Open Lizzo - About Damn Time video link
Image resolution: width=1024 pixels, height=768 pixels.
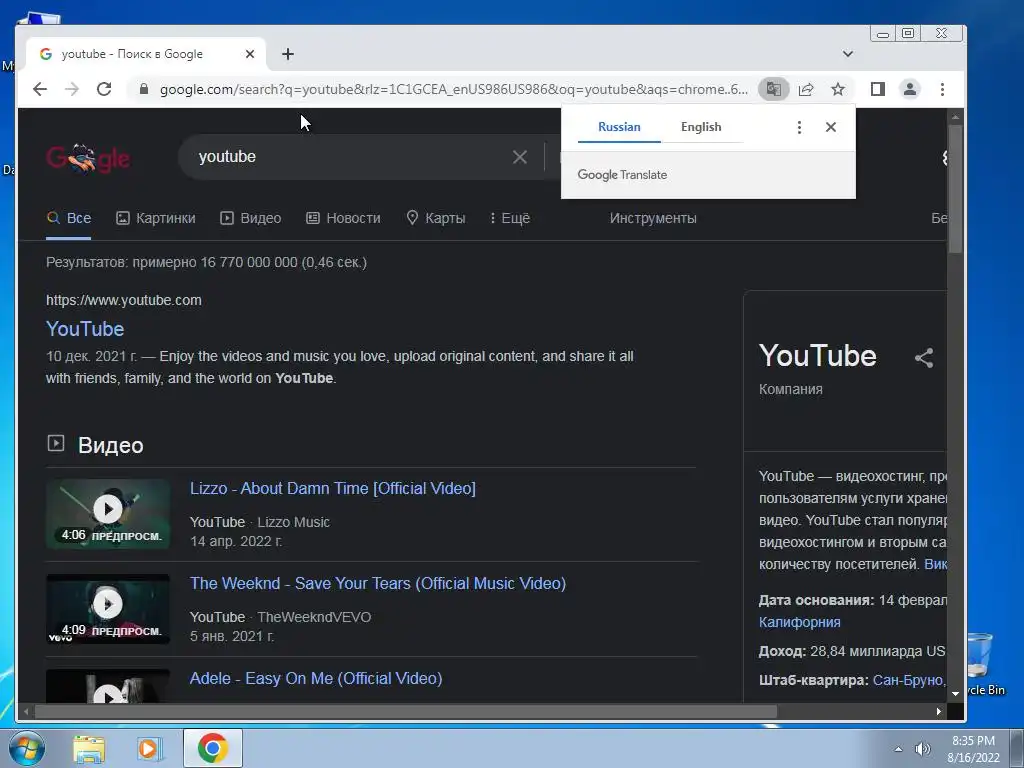[332, 488]
